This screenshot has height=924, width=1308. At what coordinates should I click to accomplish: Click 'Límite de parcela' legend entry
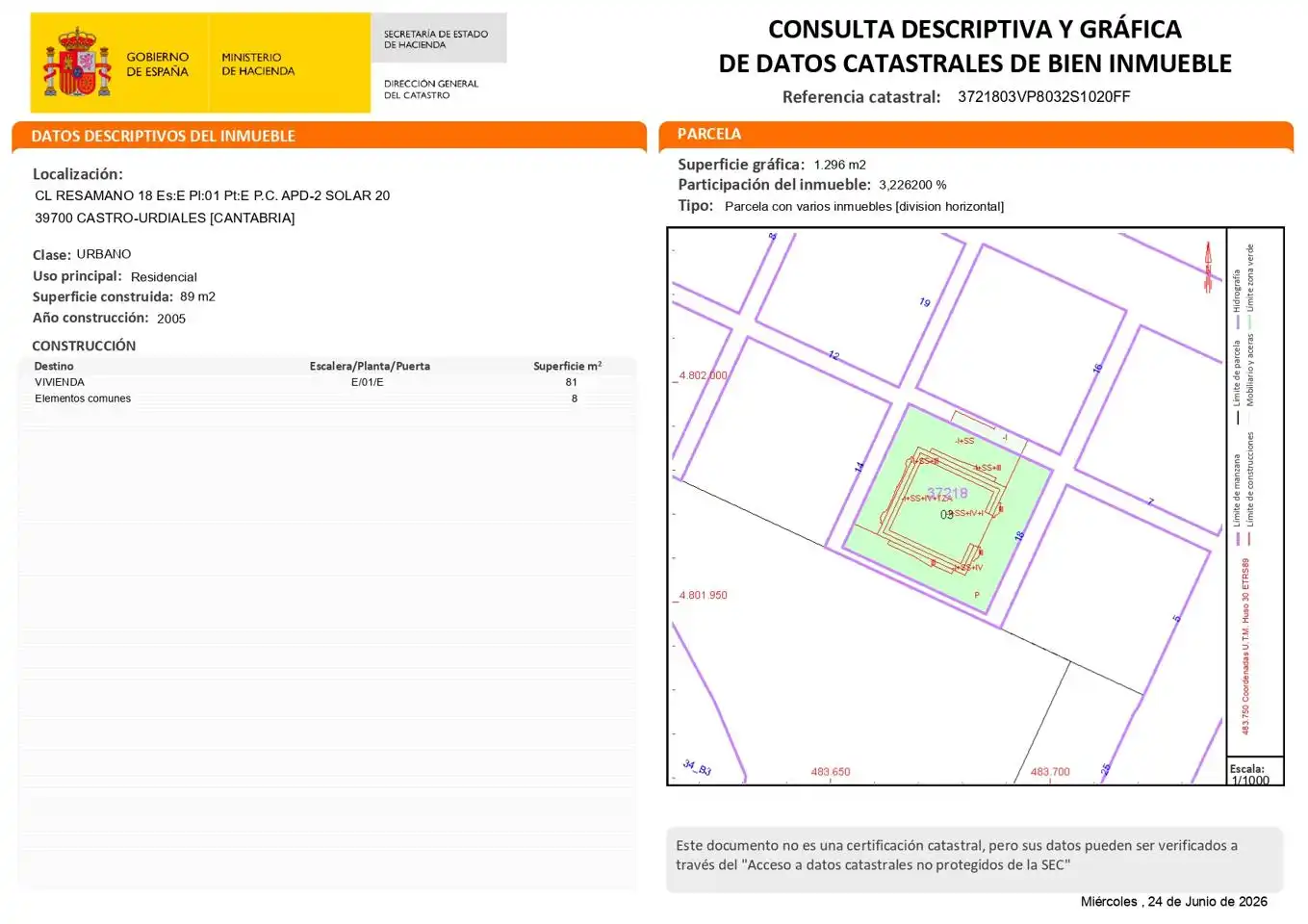pos(1238,381)
